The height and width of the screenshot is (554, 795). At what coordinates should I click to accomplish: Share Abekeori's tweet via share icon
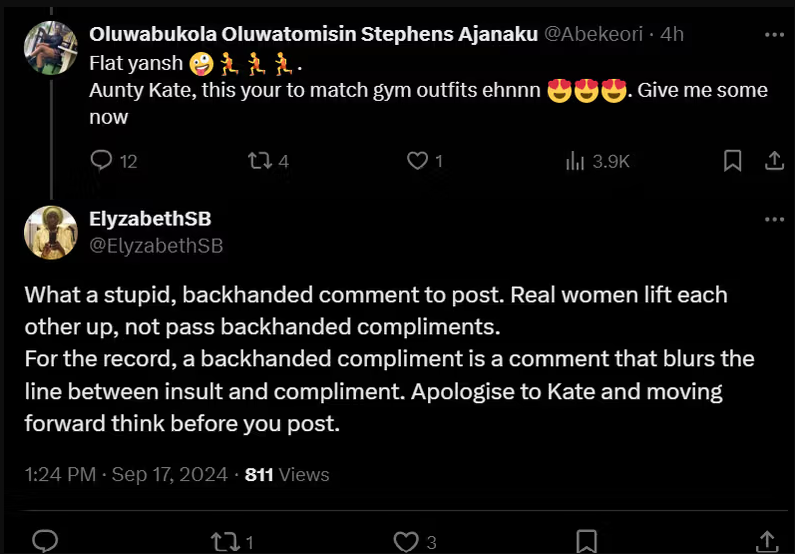(x=773, y=160)
